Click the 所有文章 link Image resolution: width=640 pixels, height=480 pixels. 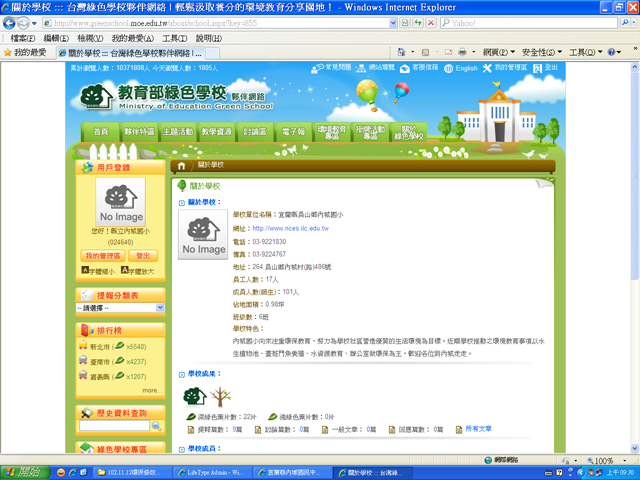[x=479, y=429]
